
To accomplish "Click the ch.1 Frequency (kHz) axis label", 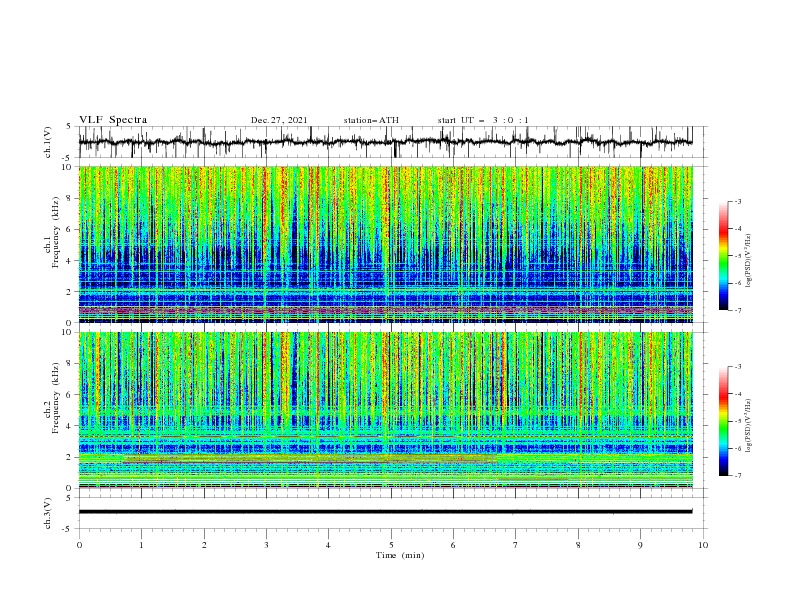I will pyautogui.click(x=52, y=233).
